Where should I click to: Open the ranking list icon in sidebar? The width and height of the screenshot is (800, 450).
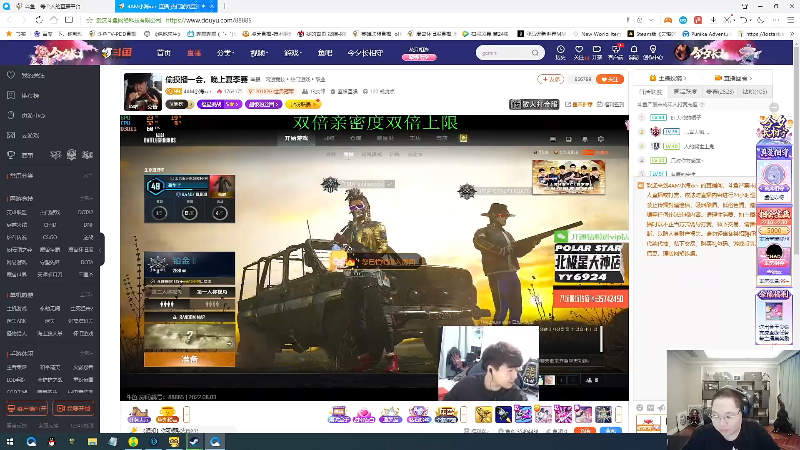pos(11,95)
